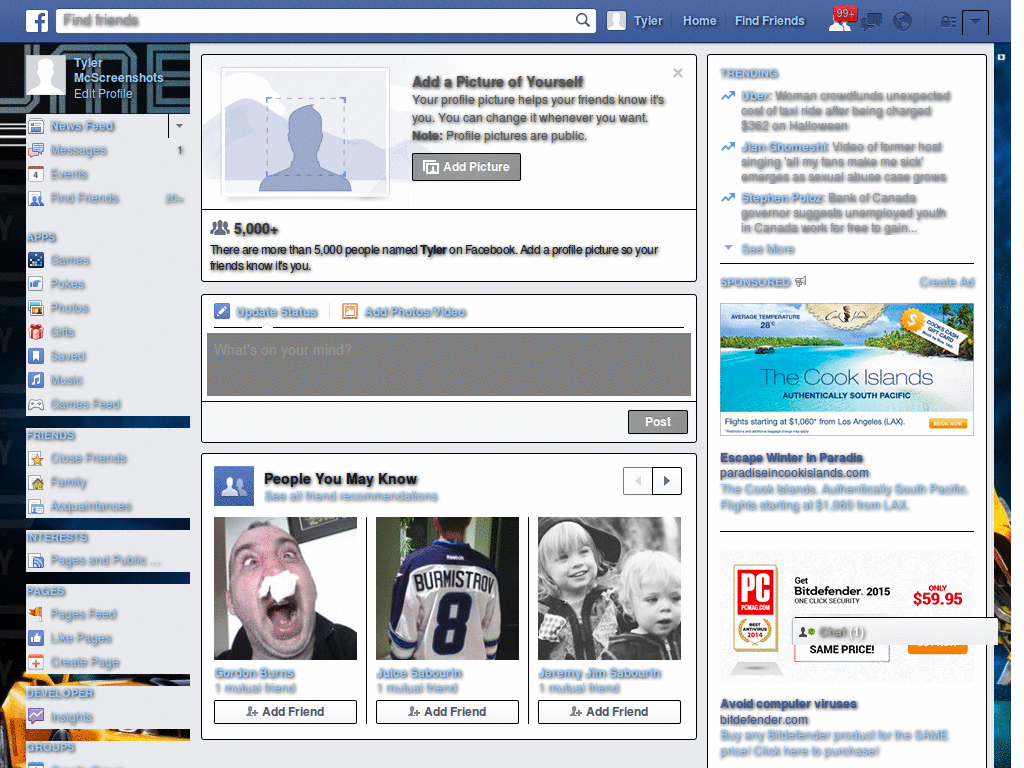The image size is (1024, 768).
Task: Click the Music note icon
Action: coord(36,380)
